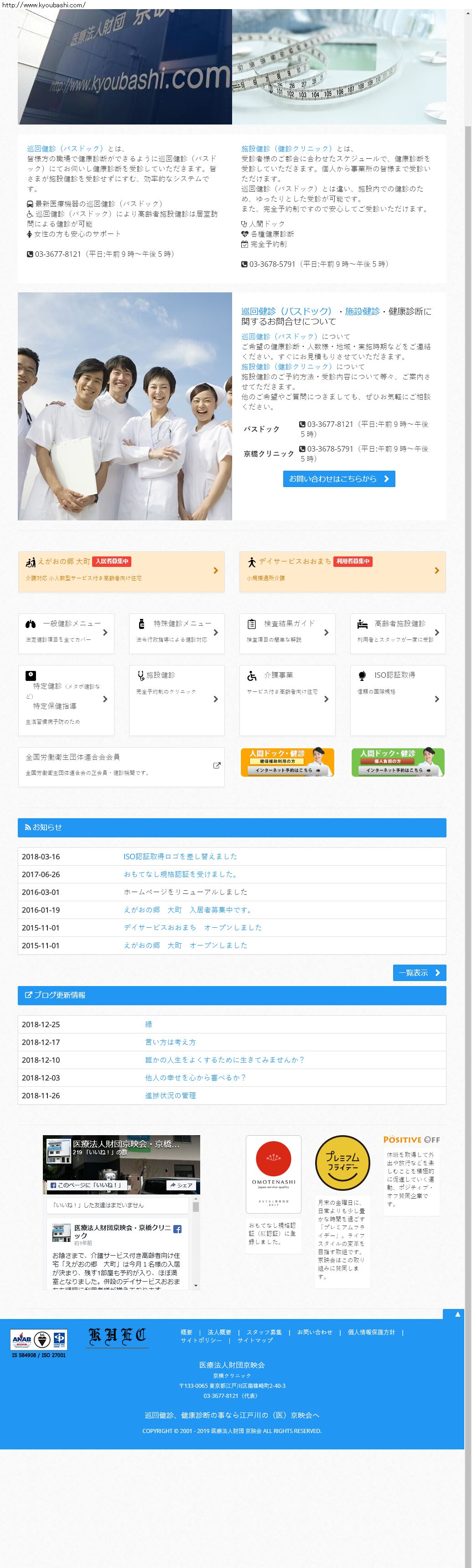Click the clipboard icon for 検査結果ガイド
The height and width of the screenshot is (1568, 472).
coord(252,624)
